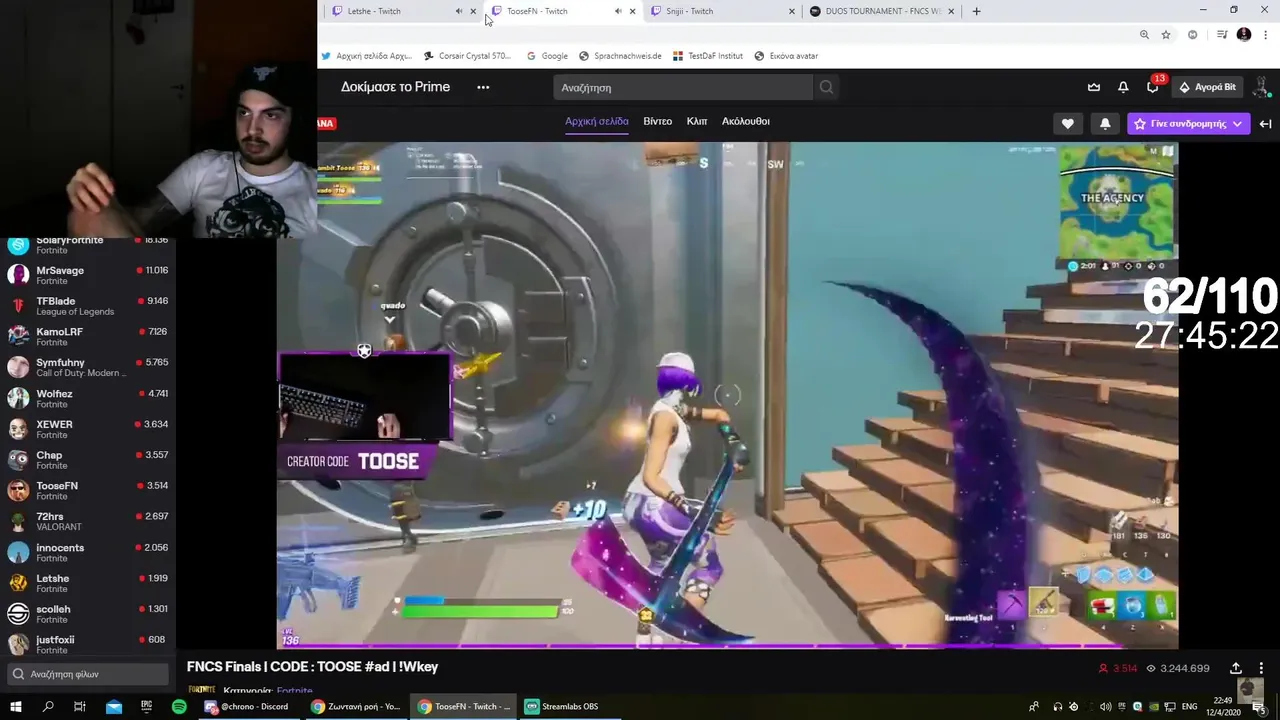This screenshot has height=720, width=1280.
Task: Open Wolfiez channel in sidebar
Action: click(x=88, y=398)
